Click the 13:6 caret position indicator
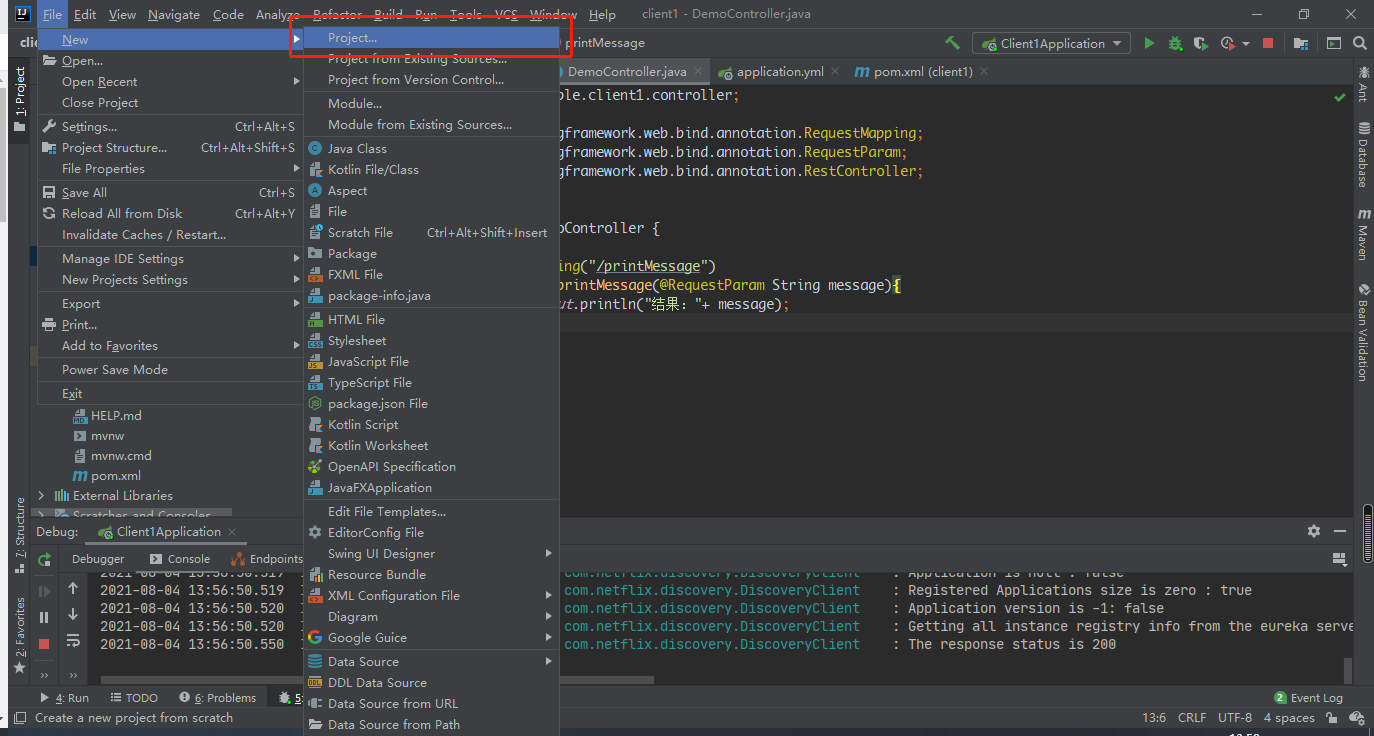 (1155, 718)
